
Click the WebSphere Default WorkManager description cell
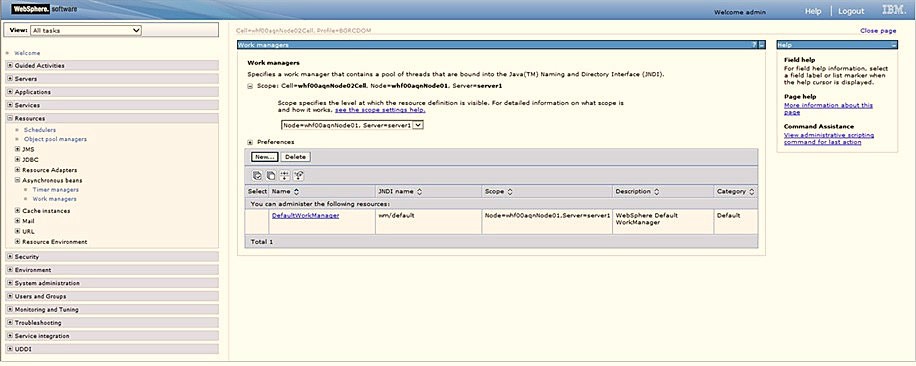662,222
